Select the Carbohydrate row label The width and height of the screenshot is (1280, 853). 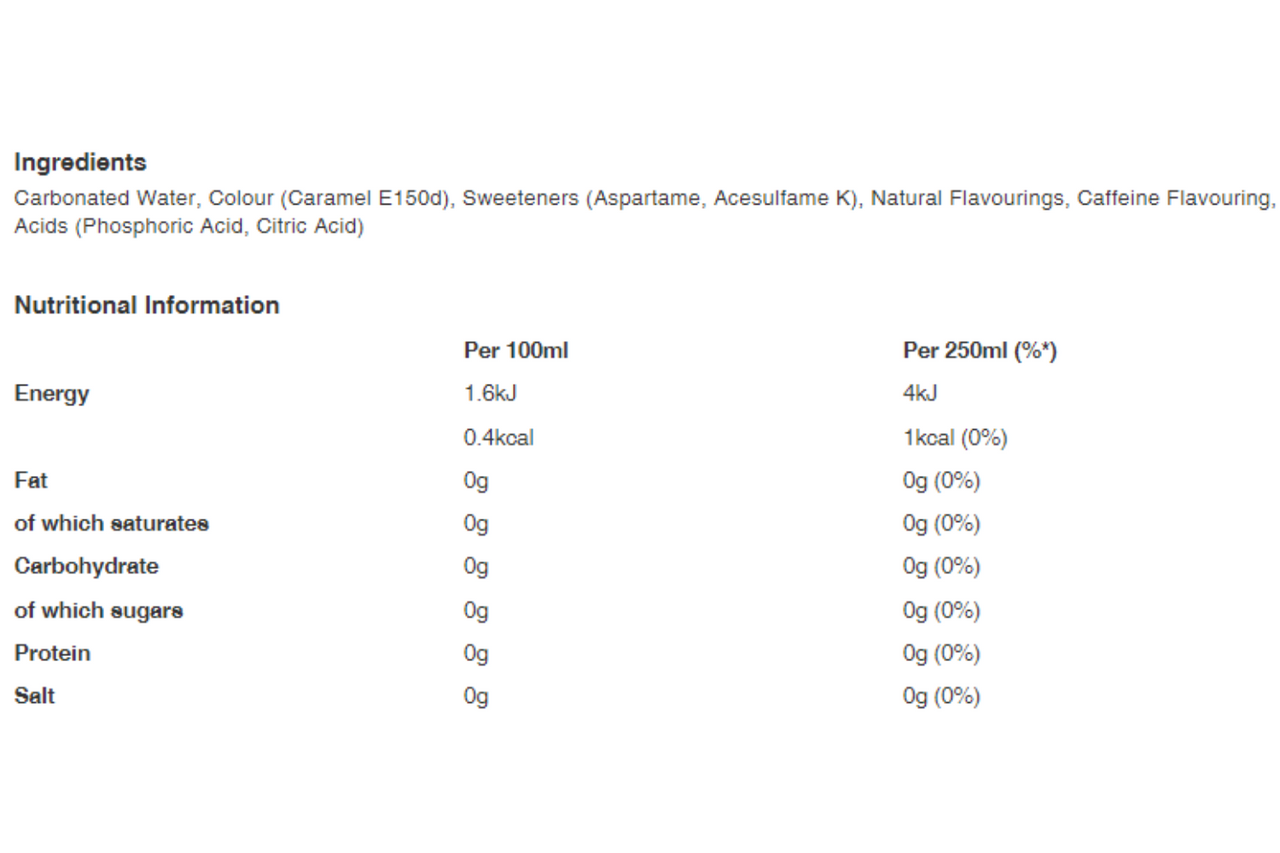(86, 566)
